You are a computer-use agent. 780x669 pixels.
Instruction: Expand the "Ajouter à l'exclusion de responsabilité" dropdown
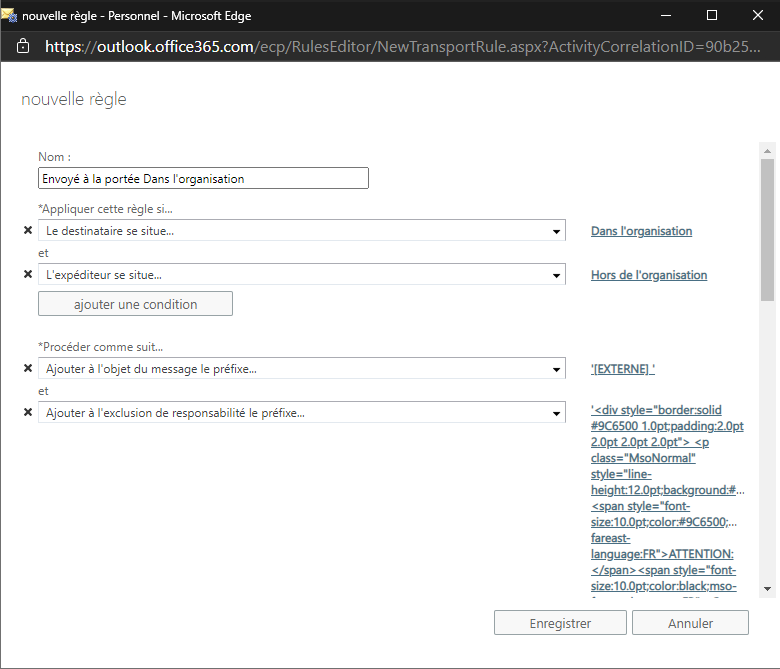(x=301, y=413)
